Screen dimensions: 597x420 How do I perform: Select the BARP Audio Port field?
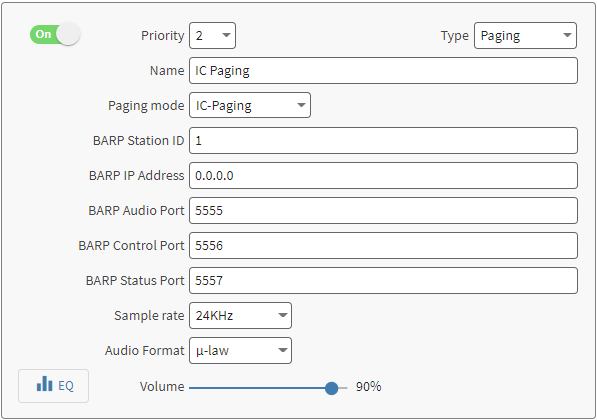pyautogui.click(x=383, y=210)
